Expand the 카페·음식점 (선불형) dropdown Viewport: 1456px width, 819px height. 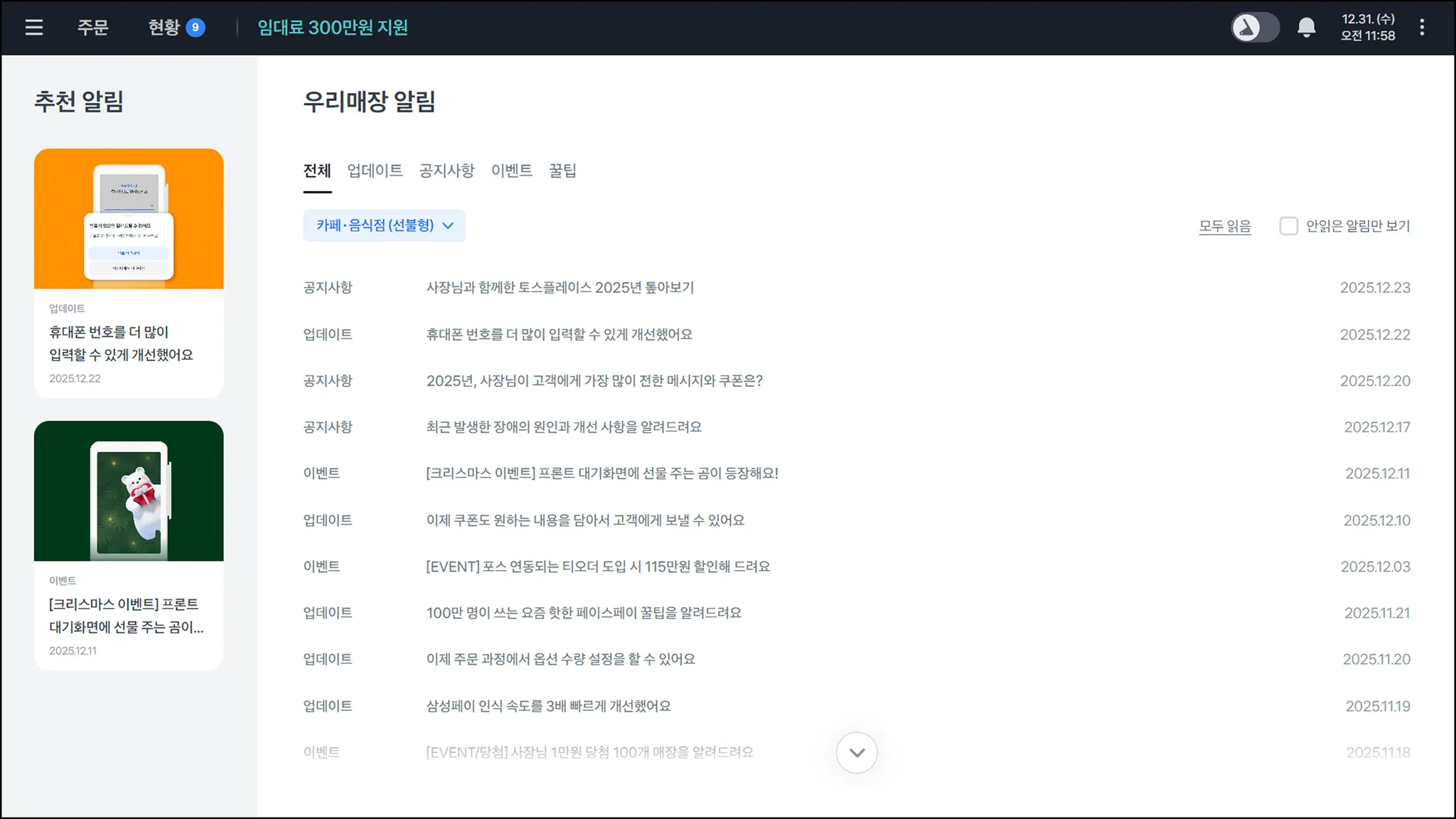point(384,225)
